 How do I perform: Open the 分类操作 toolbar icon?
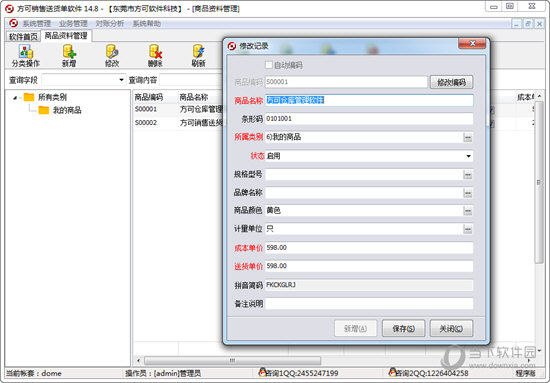(x=26, y=56)
